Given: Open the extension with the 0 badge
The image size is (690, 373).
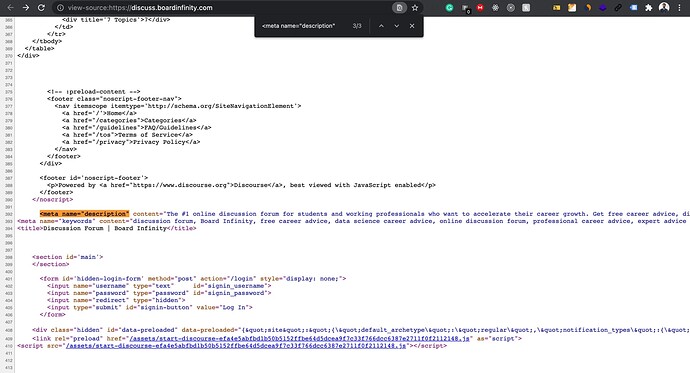Looking at the screenshot, I should point(466,8).
